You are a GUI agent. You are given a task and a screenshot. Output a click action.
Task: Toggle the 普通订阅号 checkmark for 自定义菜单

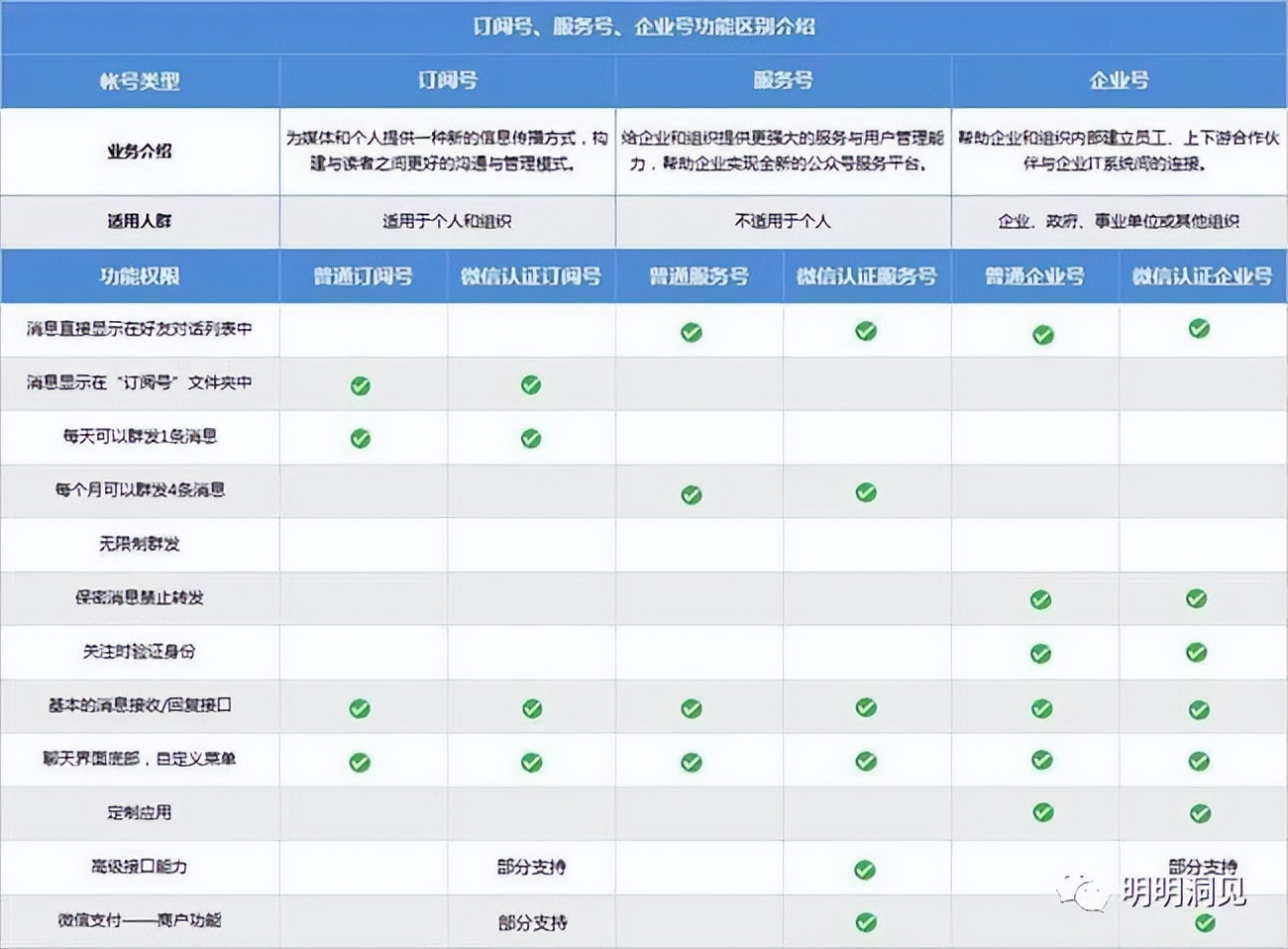tap(361, 761)
